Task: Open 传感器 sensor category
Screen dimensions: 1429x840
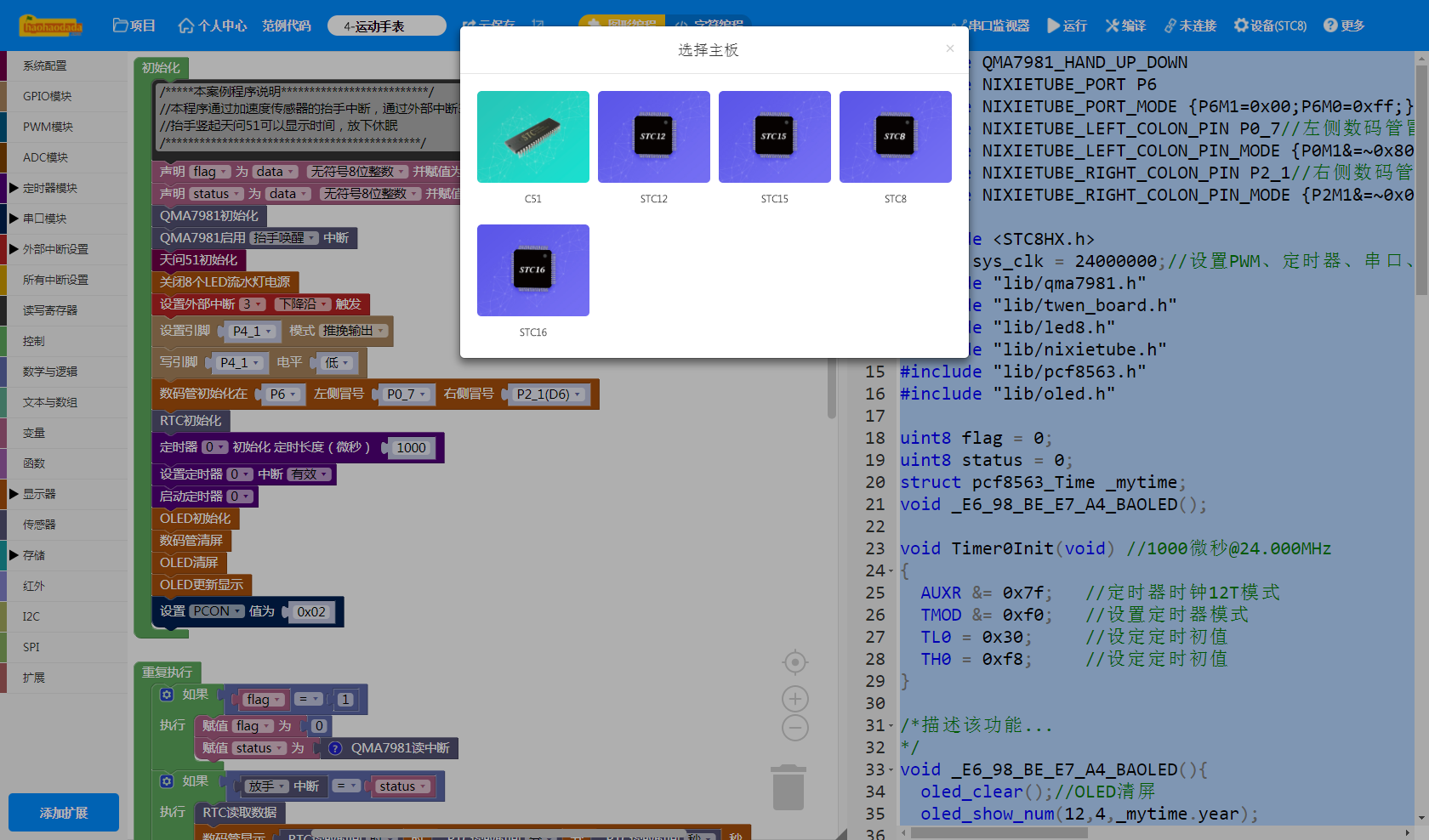Action: pyautogui.click(x=64, y=525)
